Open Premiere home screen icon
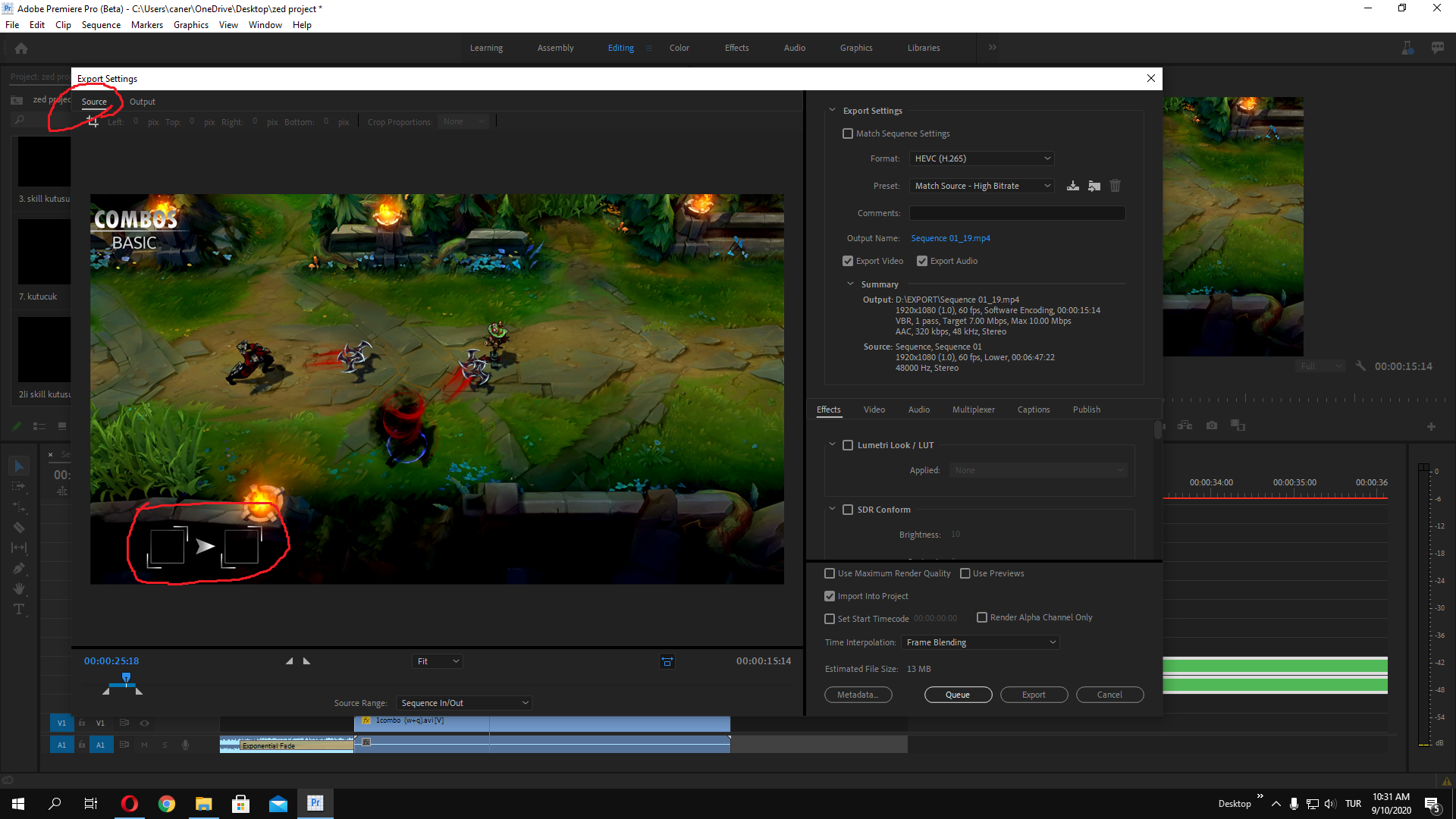 pos(21,48)
